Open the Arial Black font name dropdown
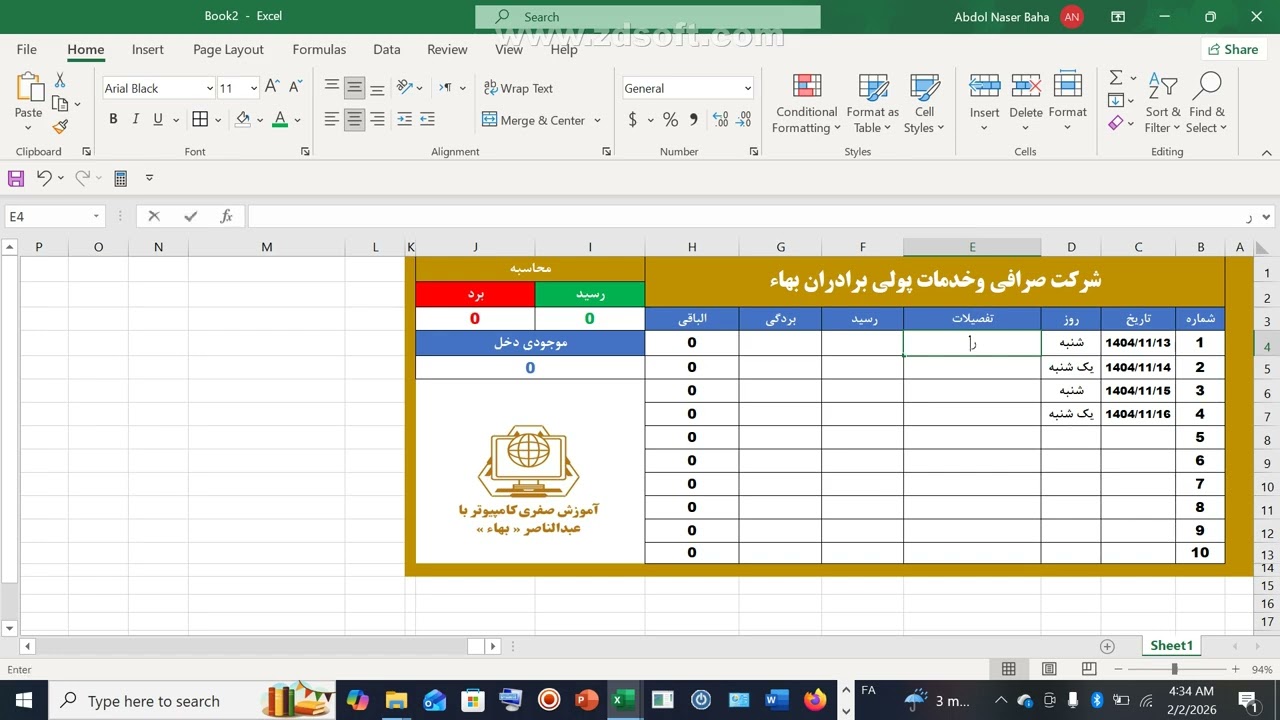Image resolution: width=1280 pixels, height=720 pixels. (x=209, y=88)
